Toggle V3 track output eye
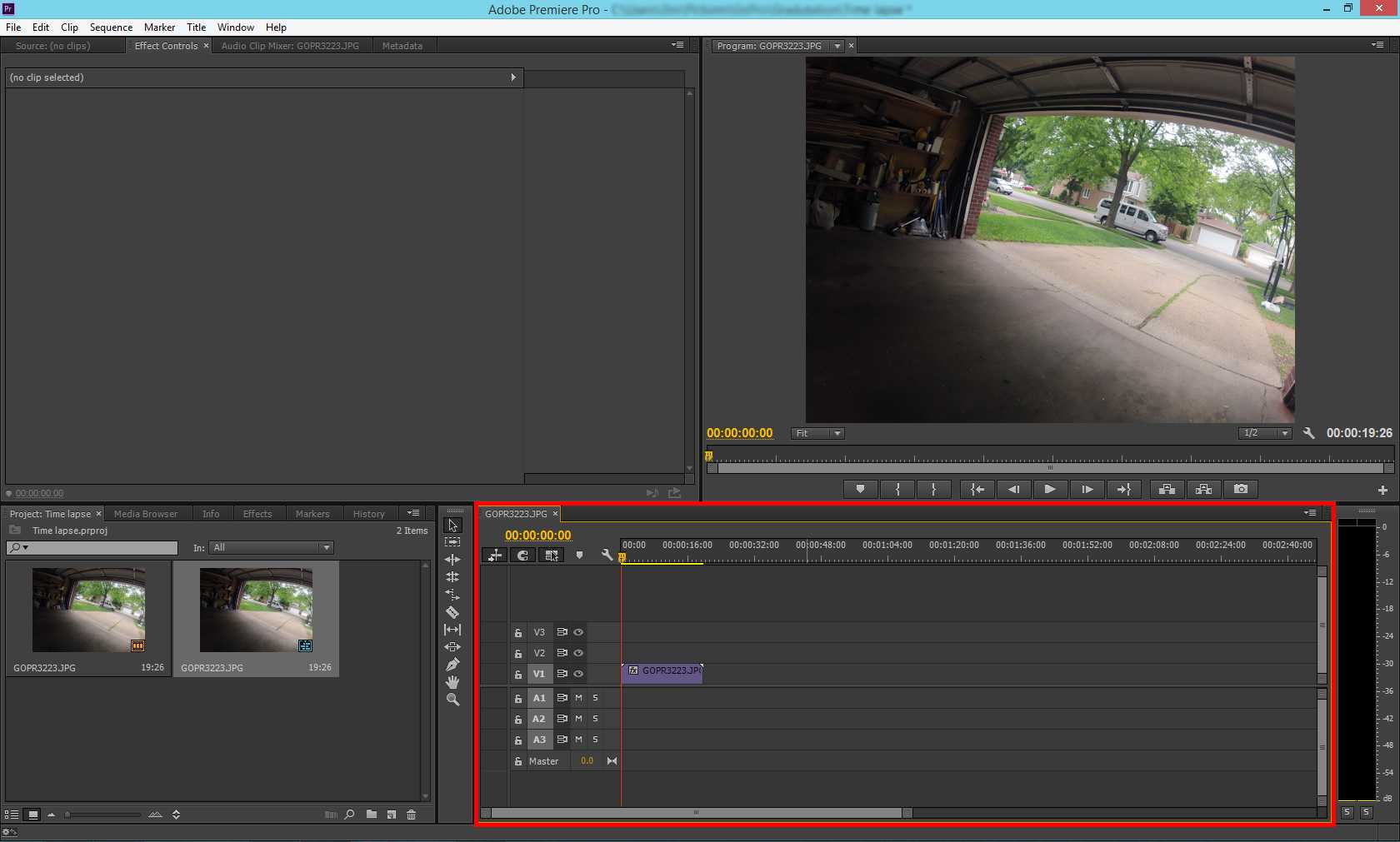This screenshot has width=1400, height=842. click(x=578, y=632)
